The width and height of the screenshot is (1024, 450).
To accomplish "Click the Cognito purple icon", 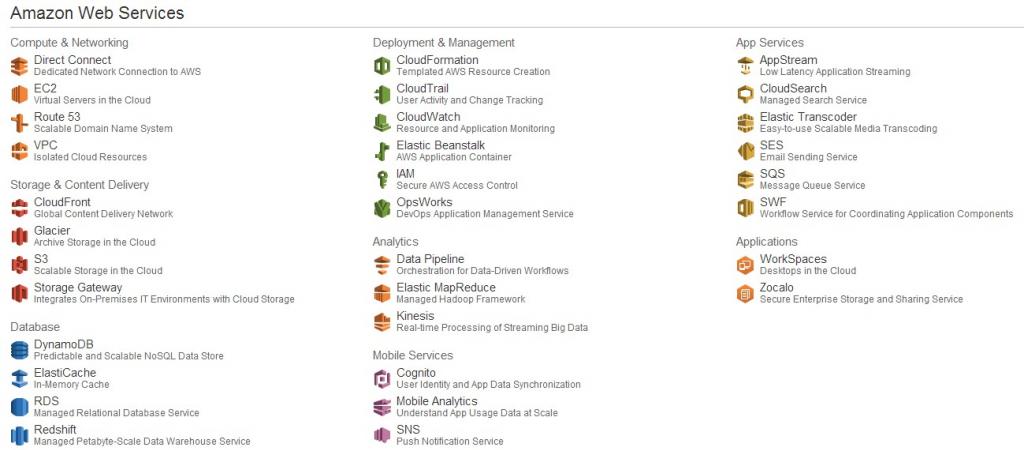I will coord(382,379).
